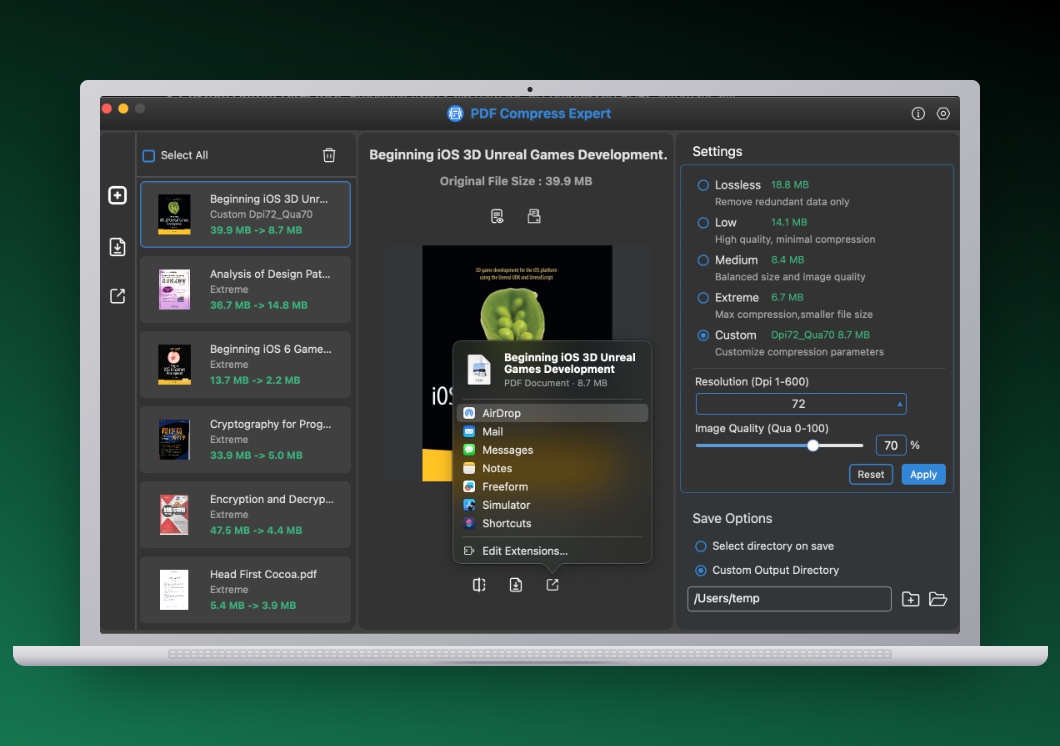
Task: Click the add file plus icon in sidebar
Action: 117,195
